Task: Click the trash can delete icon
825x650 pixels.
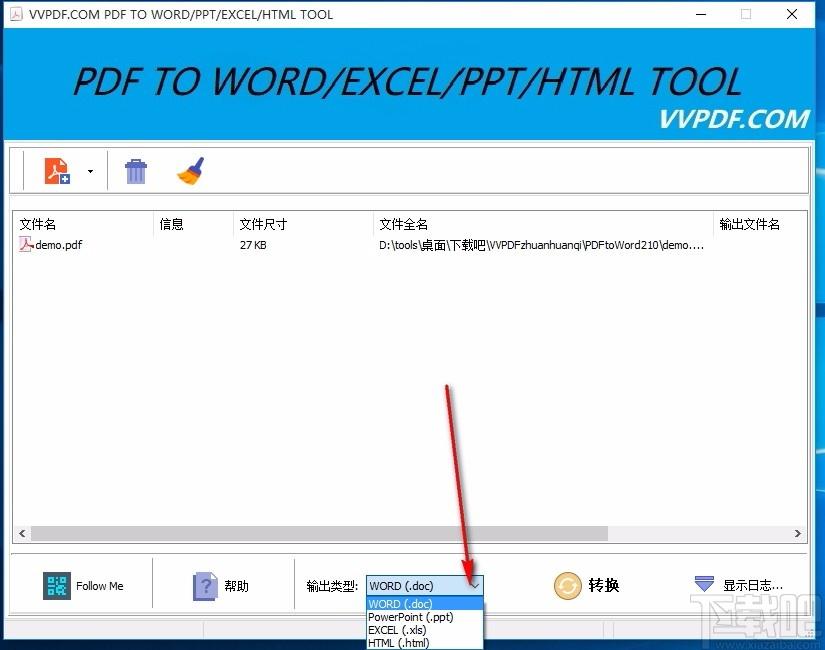Action: (x=136, y=171)
